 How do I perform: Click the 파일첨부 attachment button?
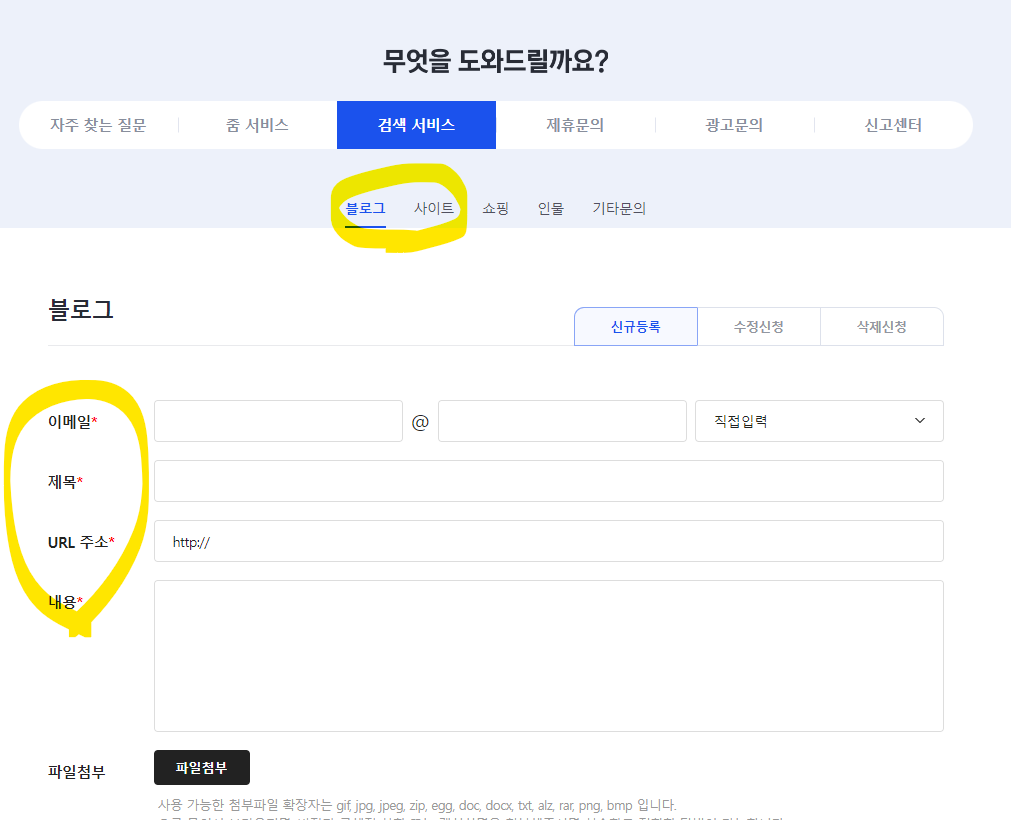click(x=201, y=767)
